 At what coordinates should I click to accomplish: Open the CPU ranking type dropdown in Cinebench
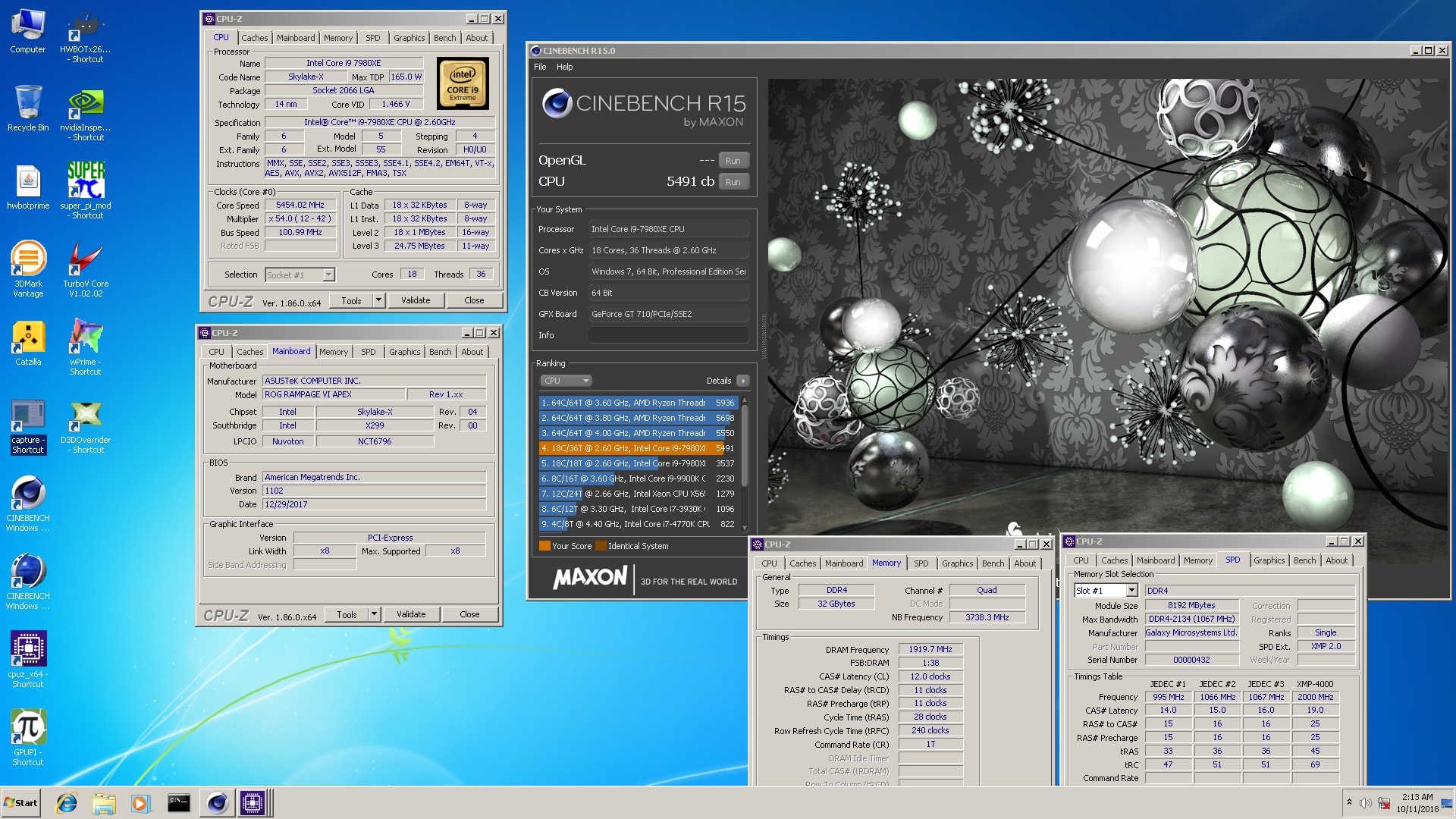click(566, 381)
